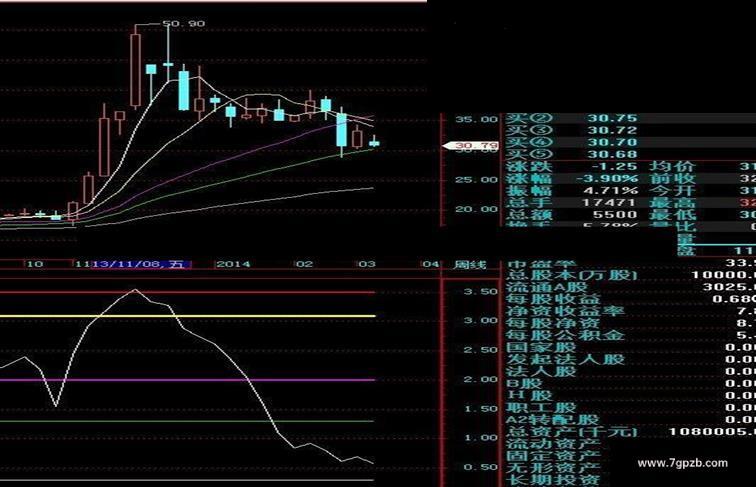
Task: Select the 13/11/08 date marker
Action: 141,264
